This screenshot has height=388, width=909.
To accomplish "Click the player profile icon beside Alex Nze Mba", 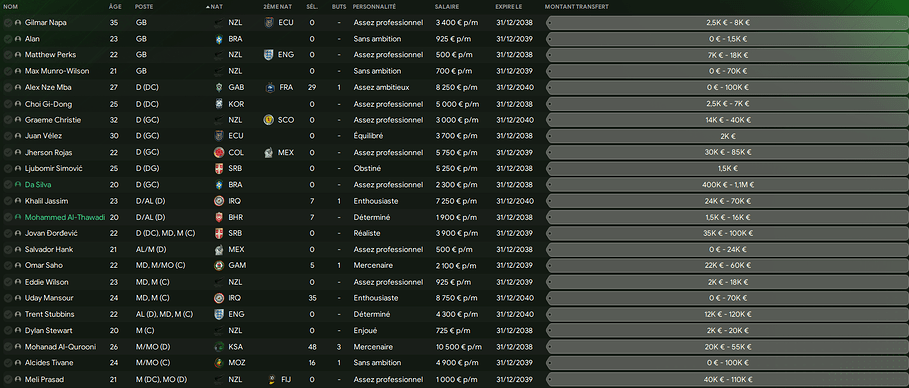I will [x=18, y=88].
